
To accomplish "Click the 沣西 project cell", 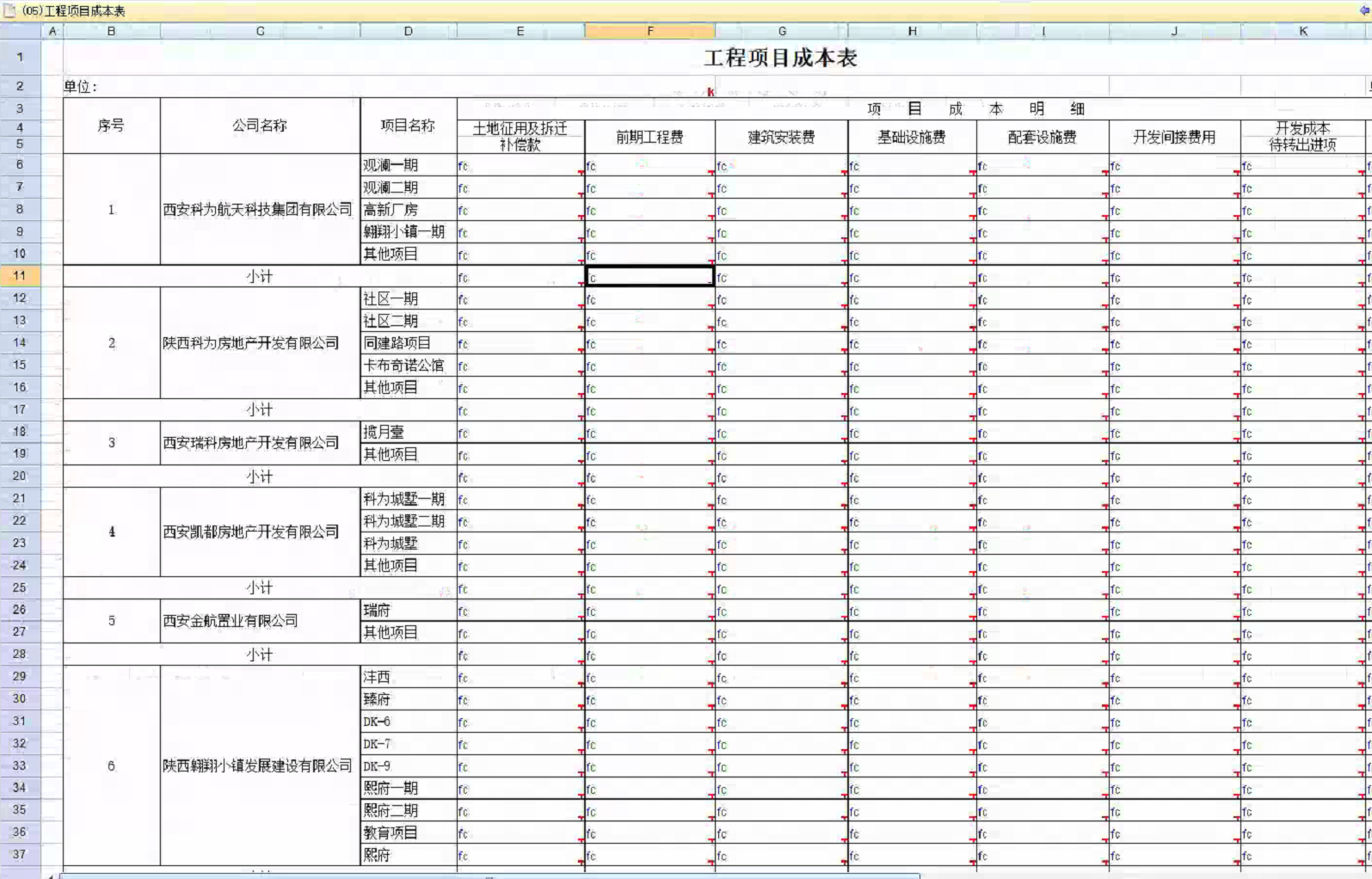I will tap(409, 677).
